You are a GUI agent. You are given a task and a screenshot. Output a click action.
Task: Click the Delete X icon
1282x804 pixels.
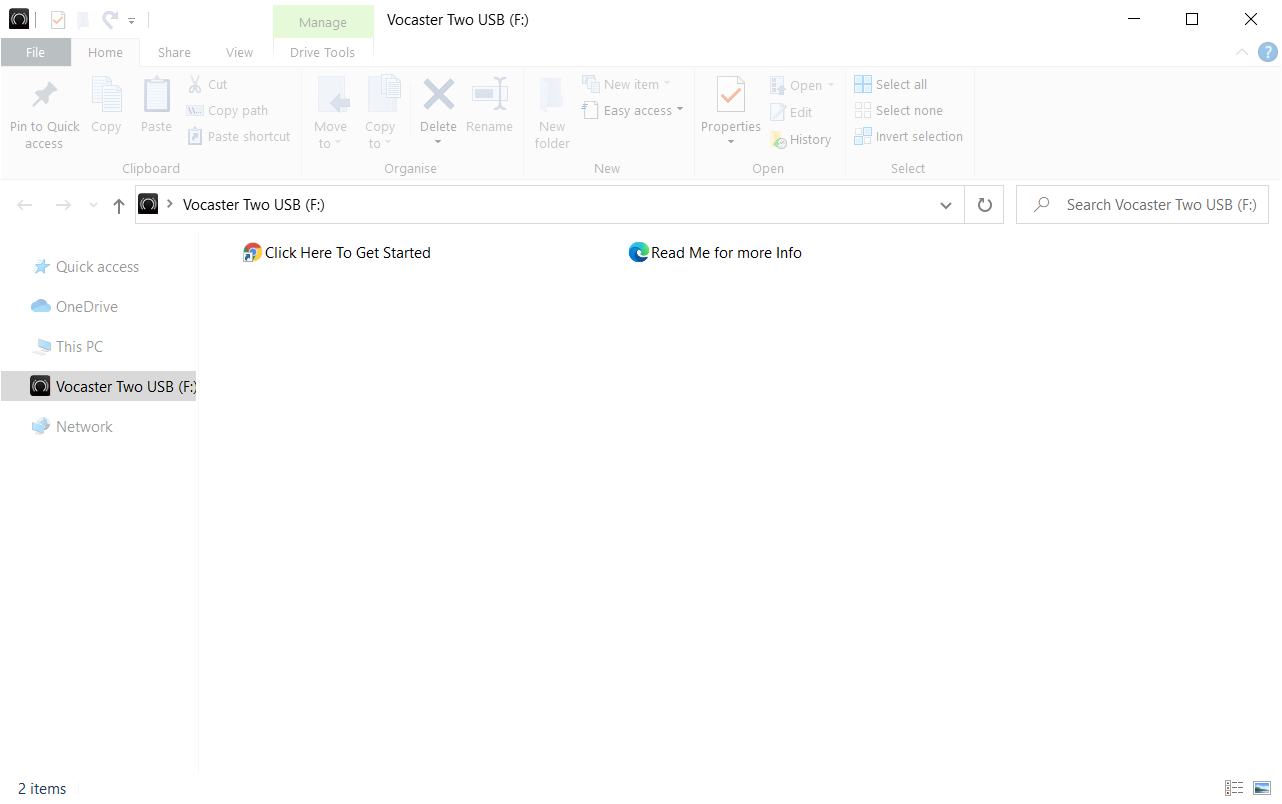[438, 96]
